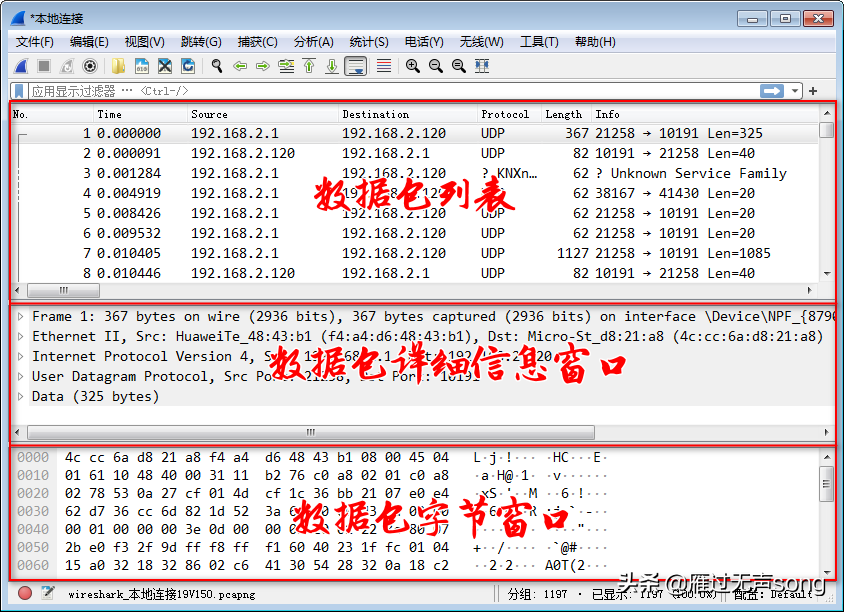Add a filter expression plus button

click(x=813, y=91)
